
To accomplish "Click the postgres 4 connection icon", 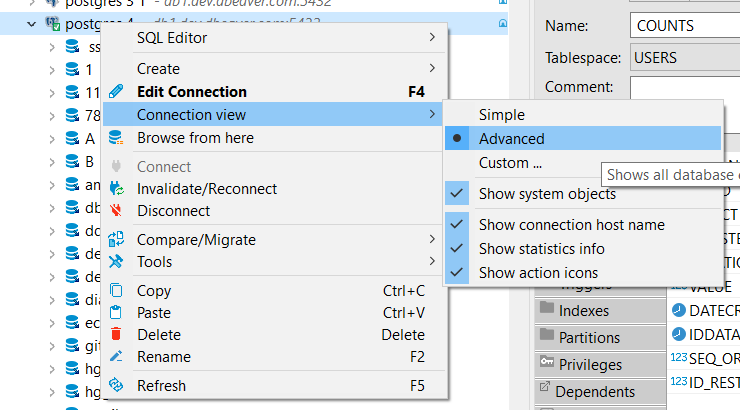I will pos(52,23).
